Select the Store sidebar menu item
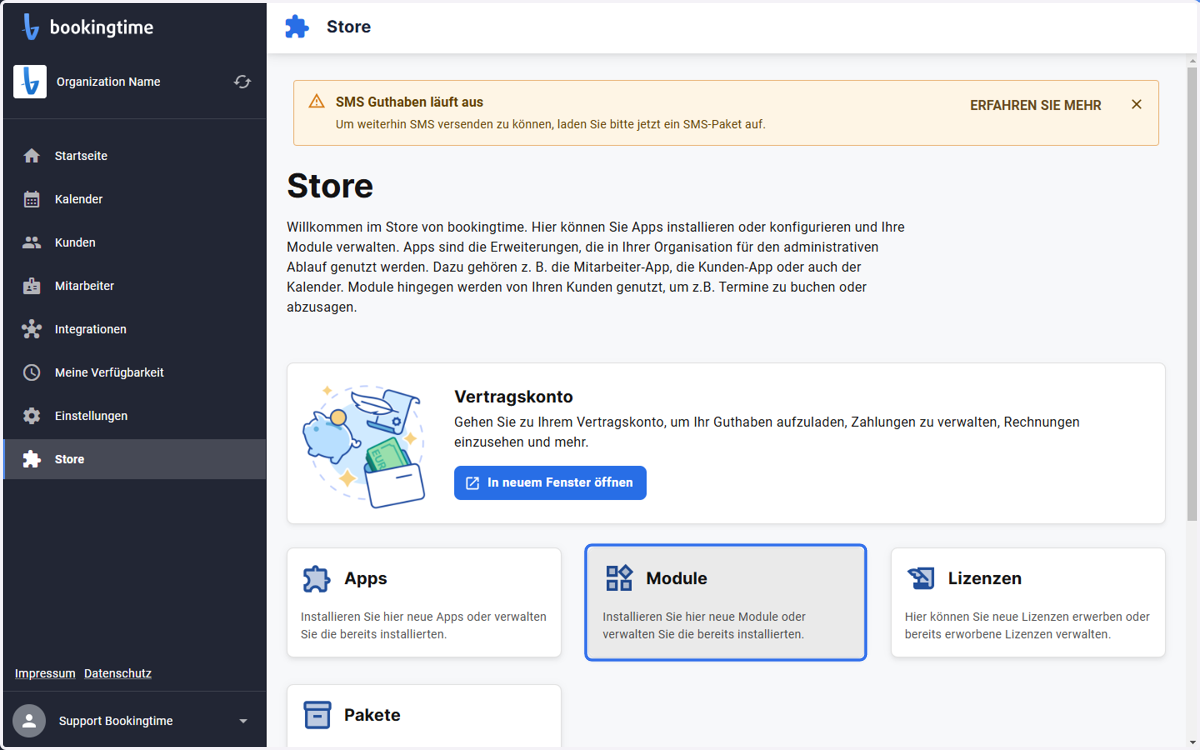1200x750 pixels. [135, 459]
